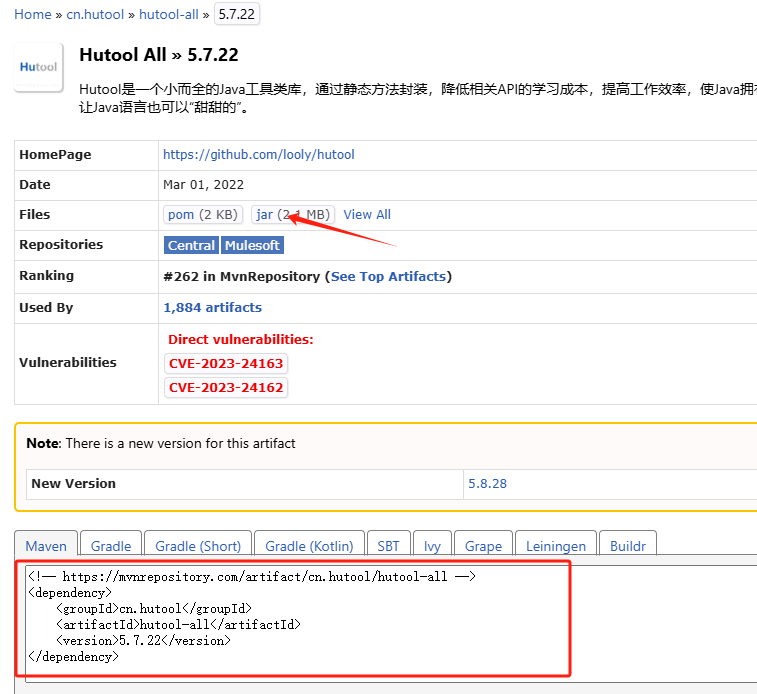Select the Maven tab

(x=46, y=546)
